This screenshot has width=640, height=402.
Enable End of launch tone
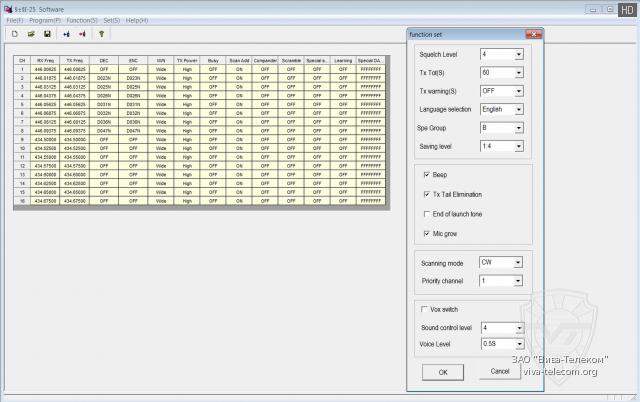(x=427, y=214)
